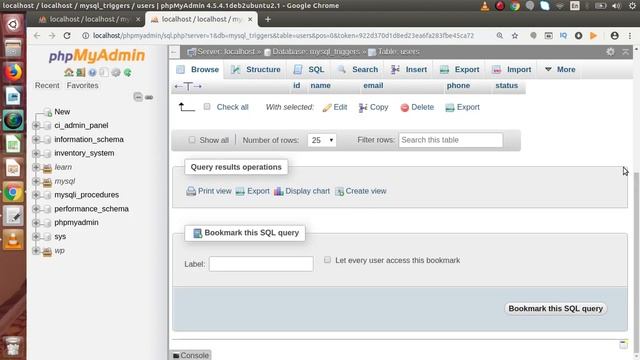Reload navigation panel green icon
Screen dimensions: 640x360
click(127, 72)
